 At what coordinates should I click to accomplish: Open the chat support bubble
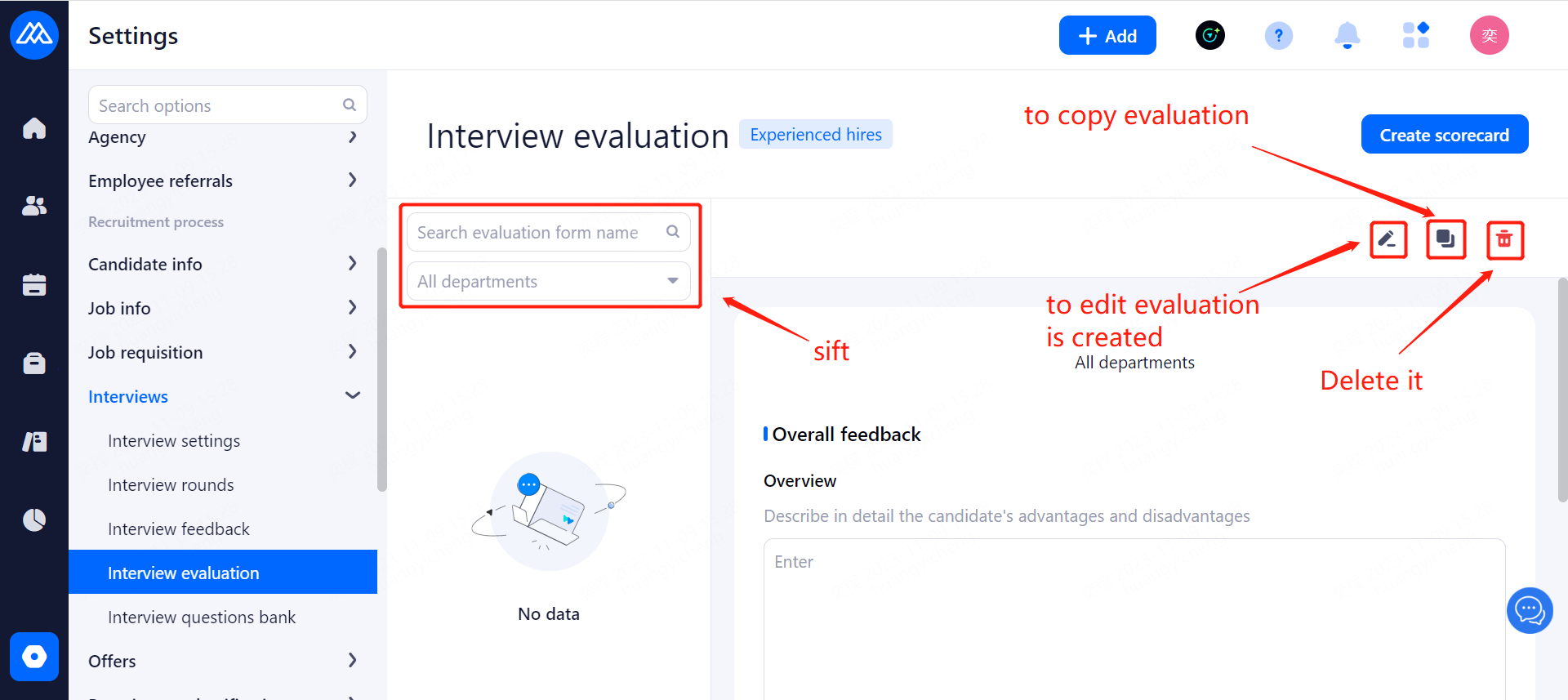(x=1529, y=610)
